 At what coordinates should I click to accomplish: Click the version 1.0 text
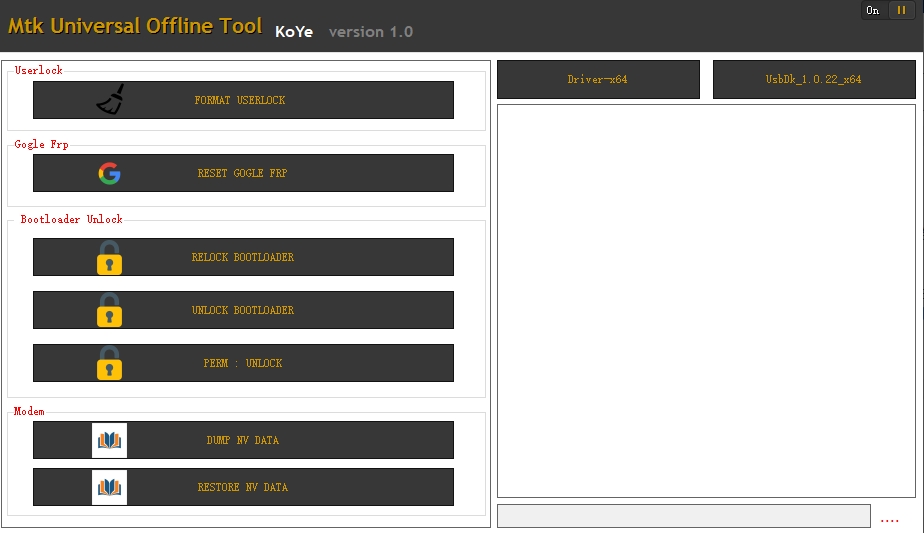click(371, 32)
